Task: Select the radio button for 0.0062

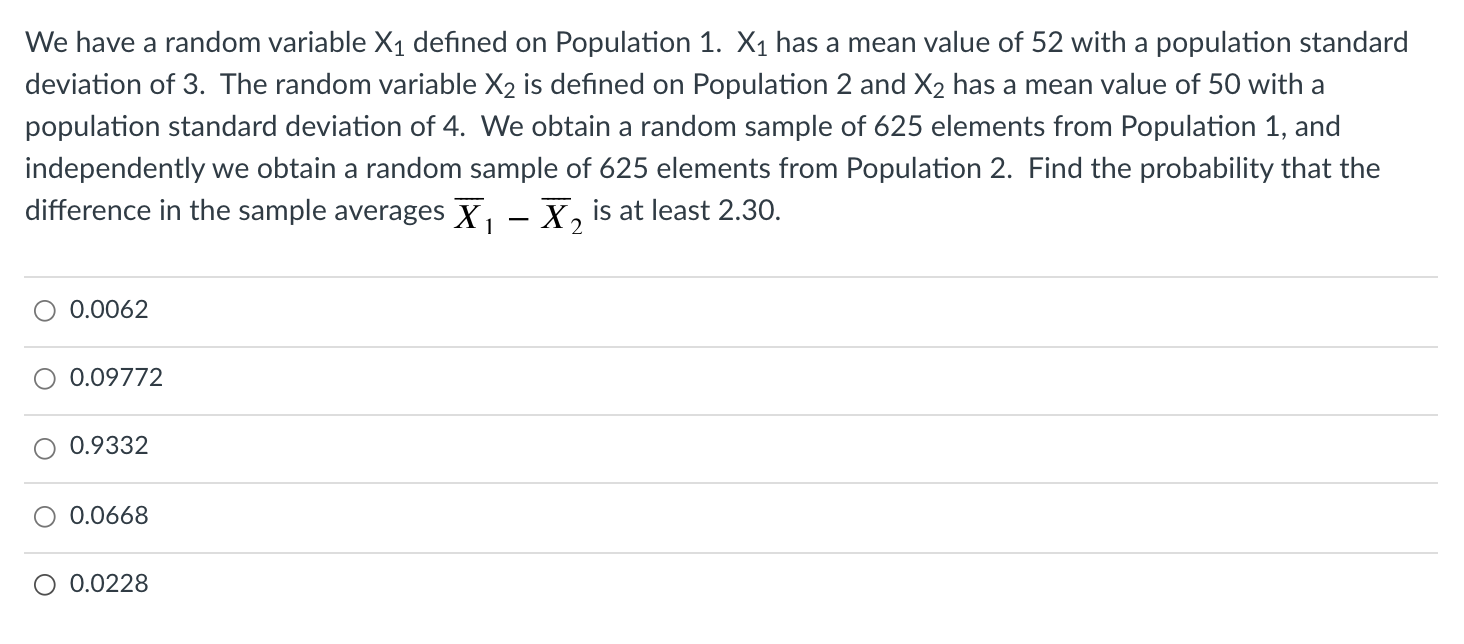Action: tap(44, 310)
